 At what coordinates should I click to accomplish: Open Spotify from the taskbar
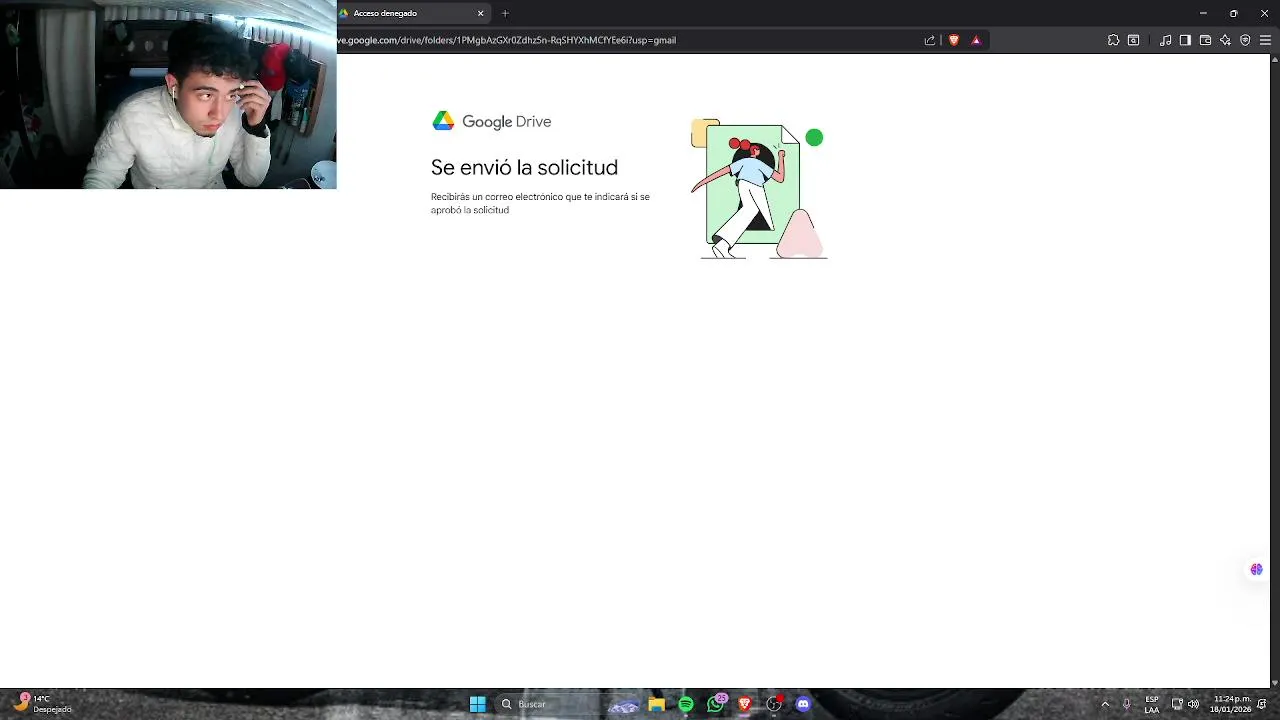(x=686, y=704)
